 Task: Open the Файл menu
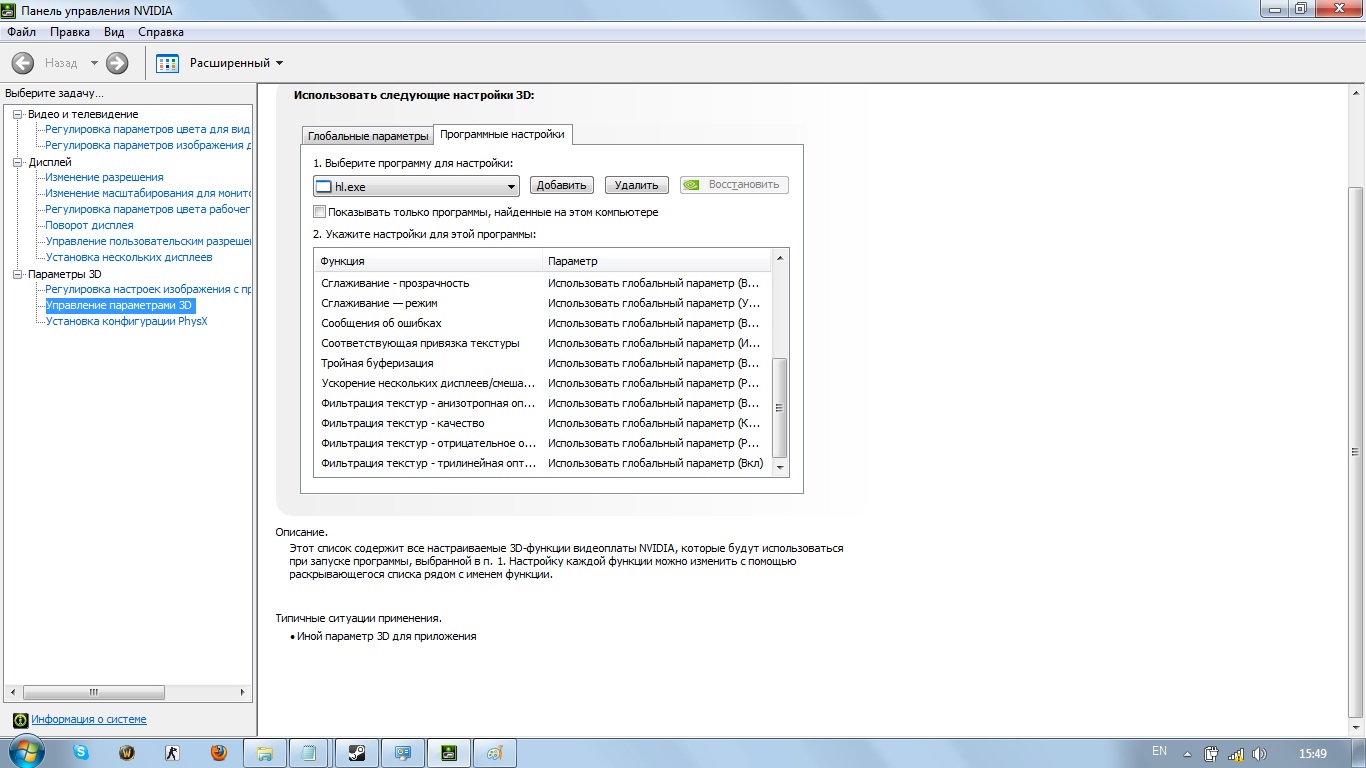(x=21, y=32)
